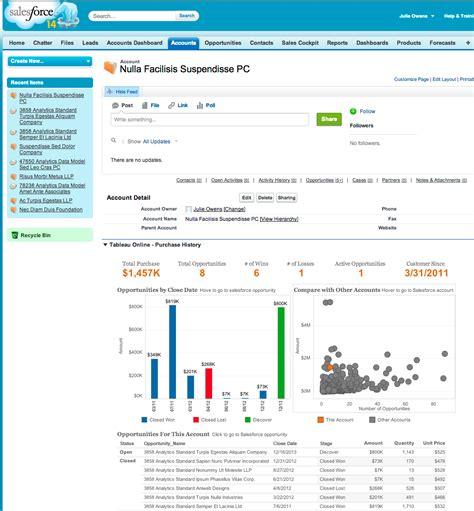Click the orange This Account scatter point
This screenshot has height=511, width=474.
tap(330, 368)
